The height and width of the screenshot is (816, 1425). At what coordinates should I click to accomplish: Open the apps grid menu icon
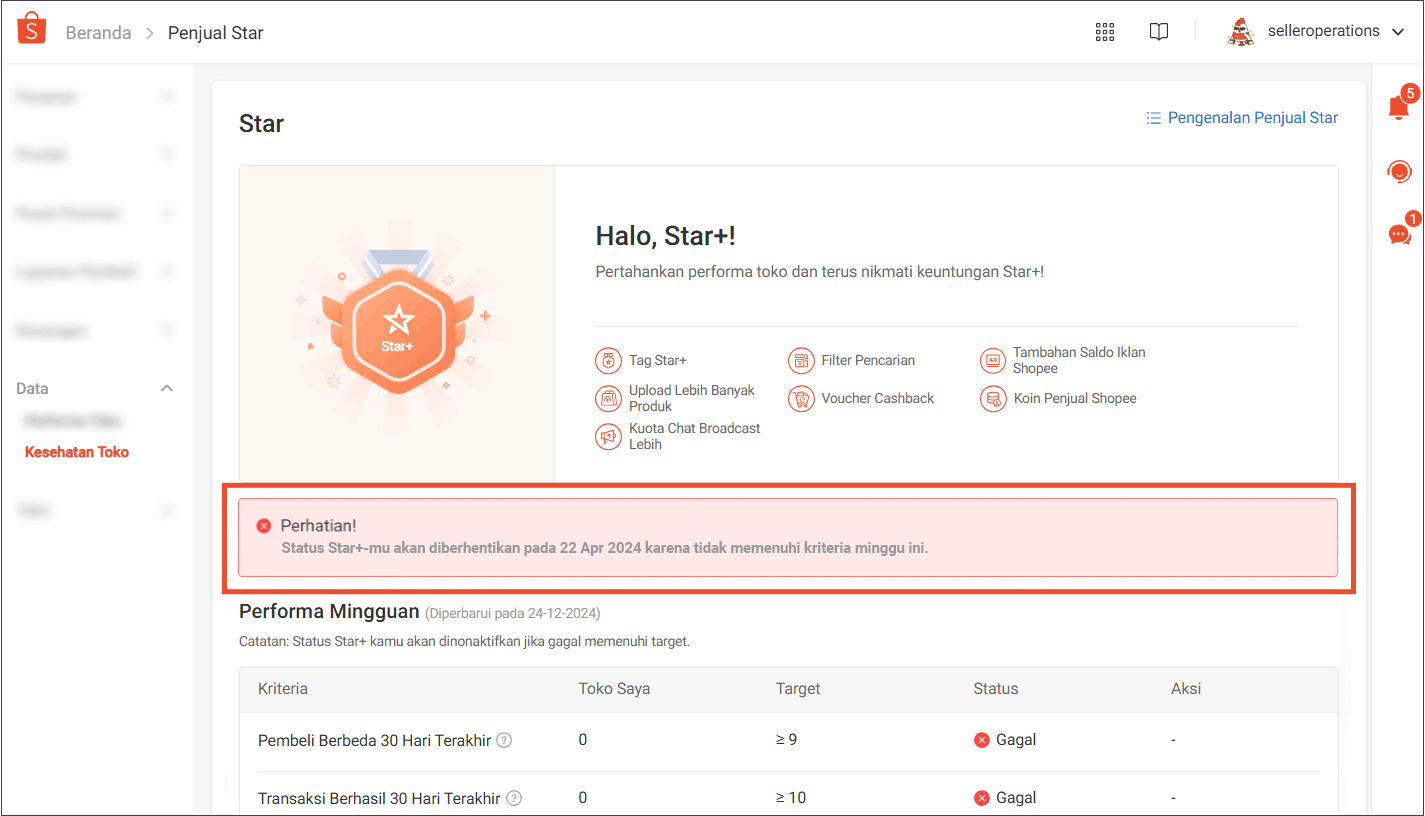coord(1104,32)
